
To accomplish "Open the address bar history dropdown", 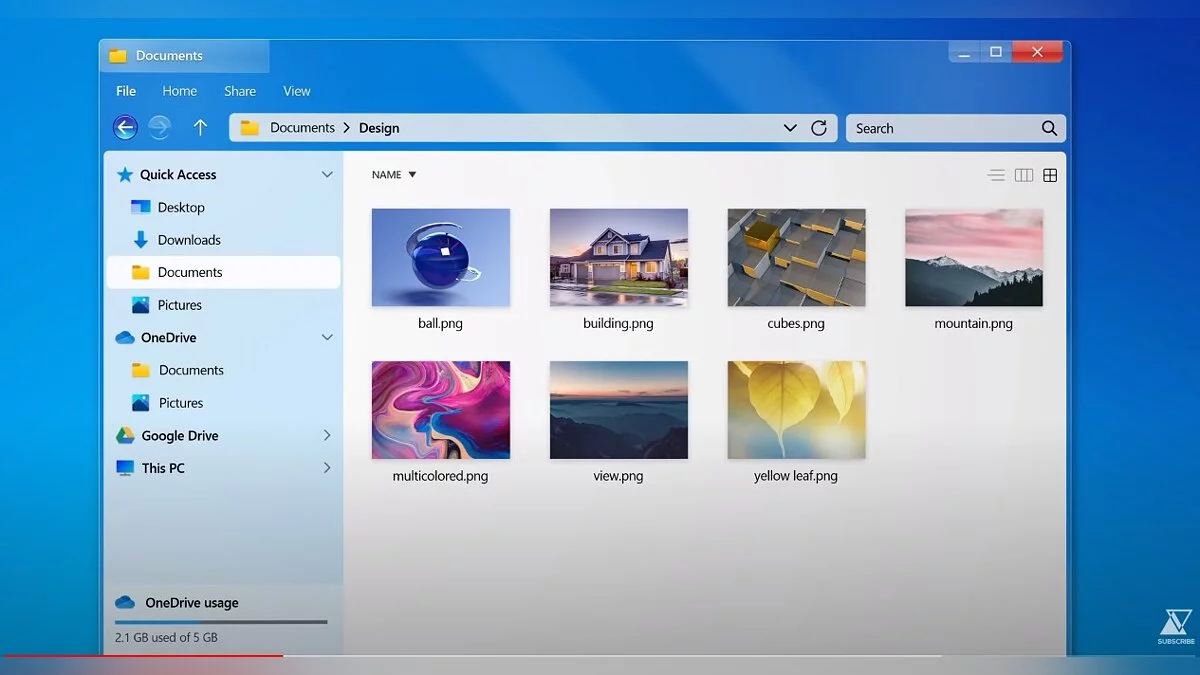I will point(790,128).
